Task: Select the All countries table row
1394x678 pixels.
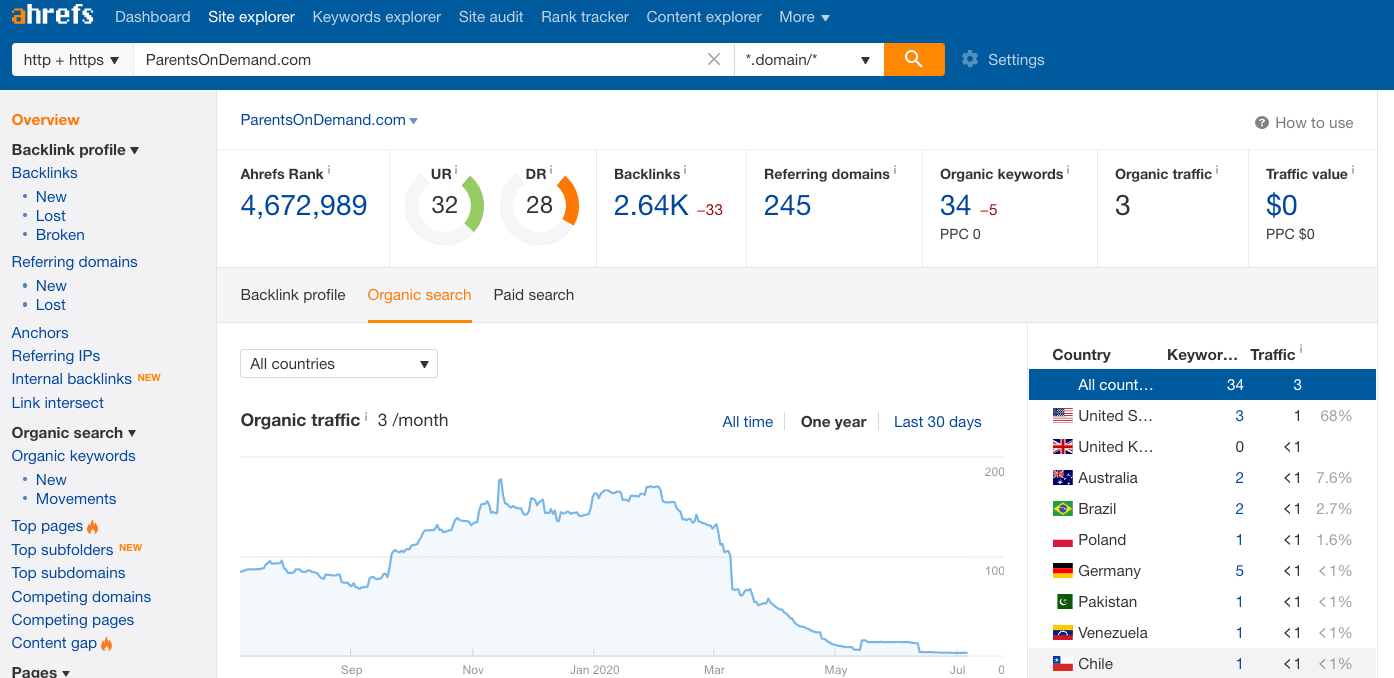Action: (1202, 385)
